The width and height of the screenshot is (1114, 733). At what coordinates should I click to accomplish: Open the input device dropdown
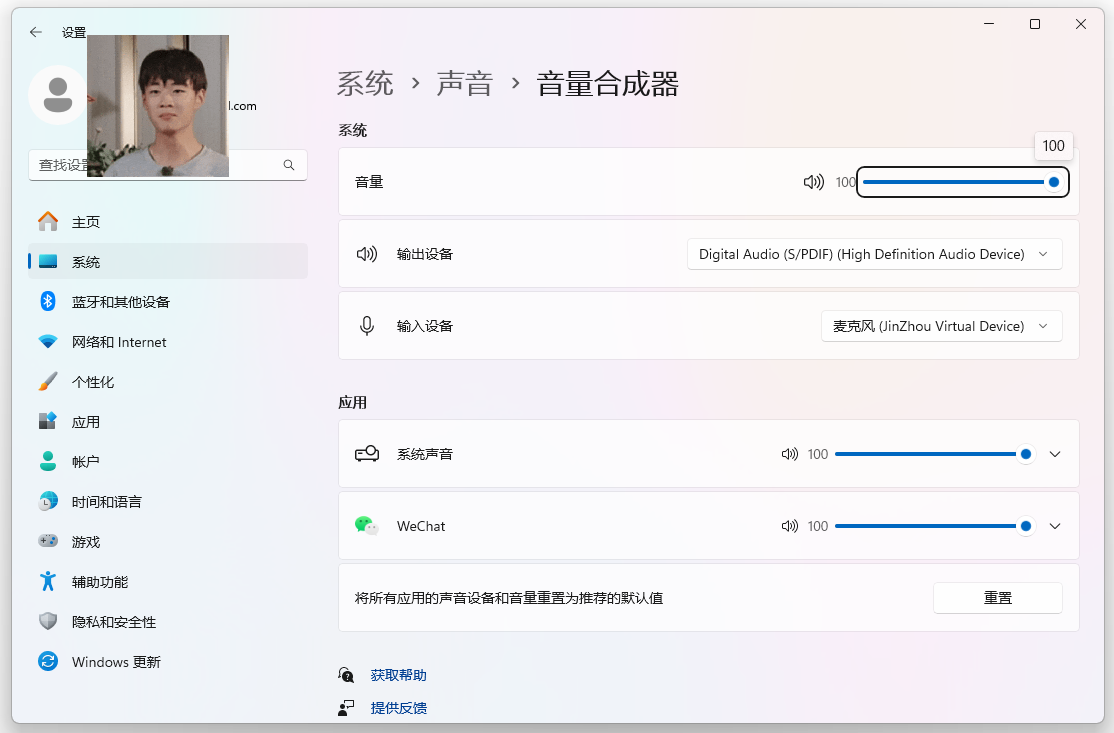pyautogui.click(x=941, y=326)
